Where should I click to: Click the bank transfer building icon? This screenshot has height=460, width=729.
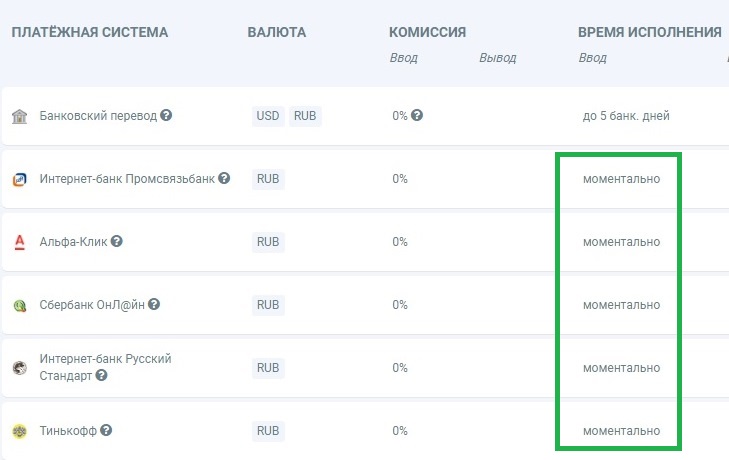click(20, 116)
